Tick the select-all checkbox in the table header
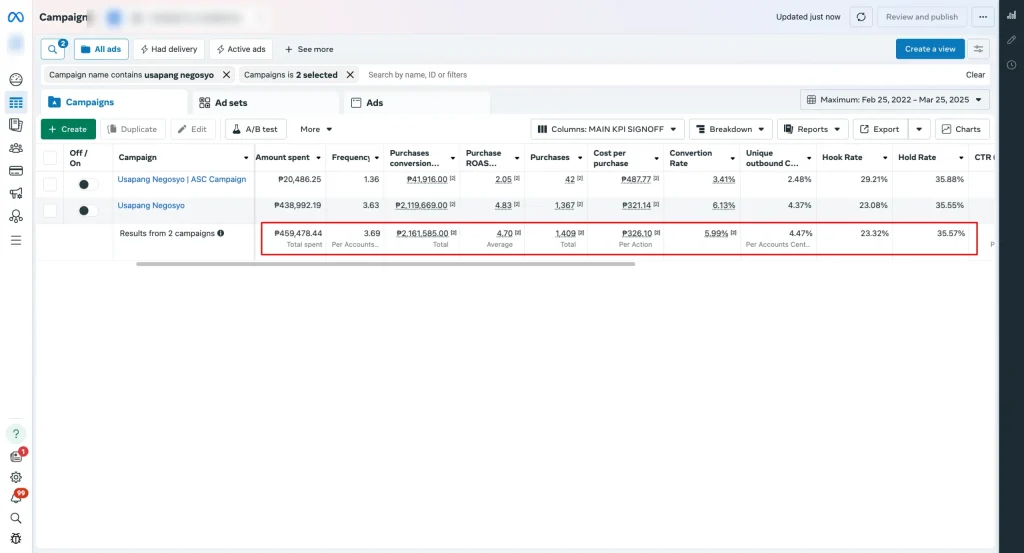This screenshot has width=1024, height=553. click(50, 158)
